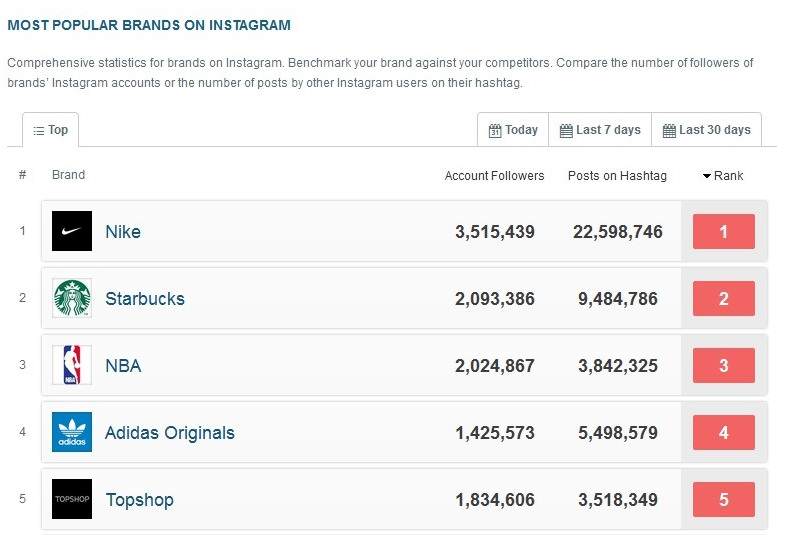Open the Nike brand link

click(x=123, y=232)
